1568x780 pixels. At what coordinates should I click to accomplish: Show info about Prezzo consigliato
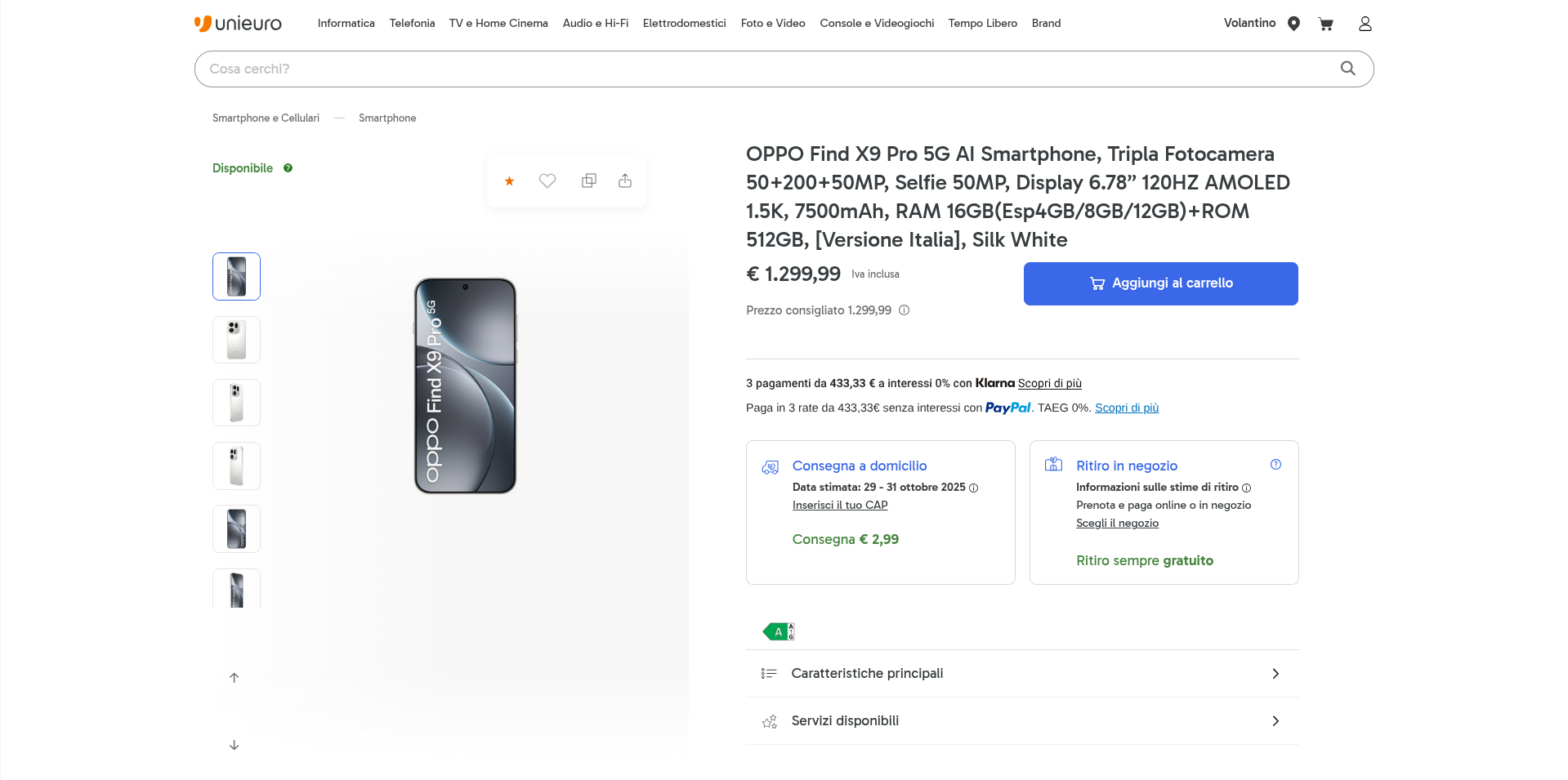point(904,310)
